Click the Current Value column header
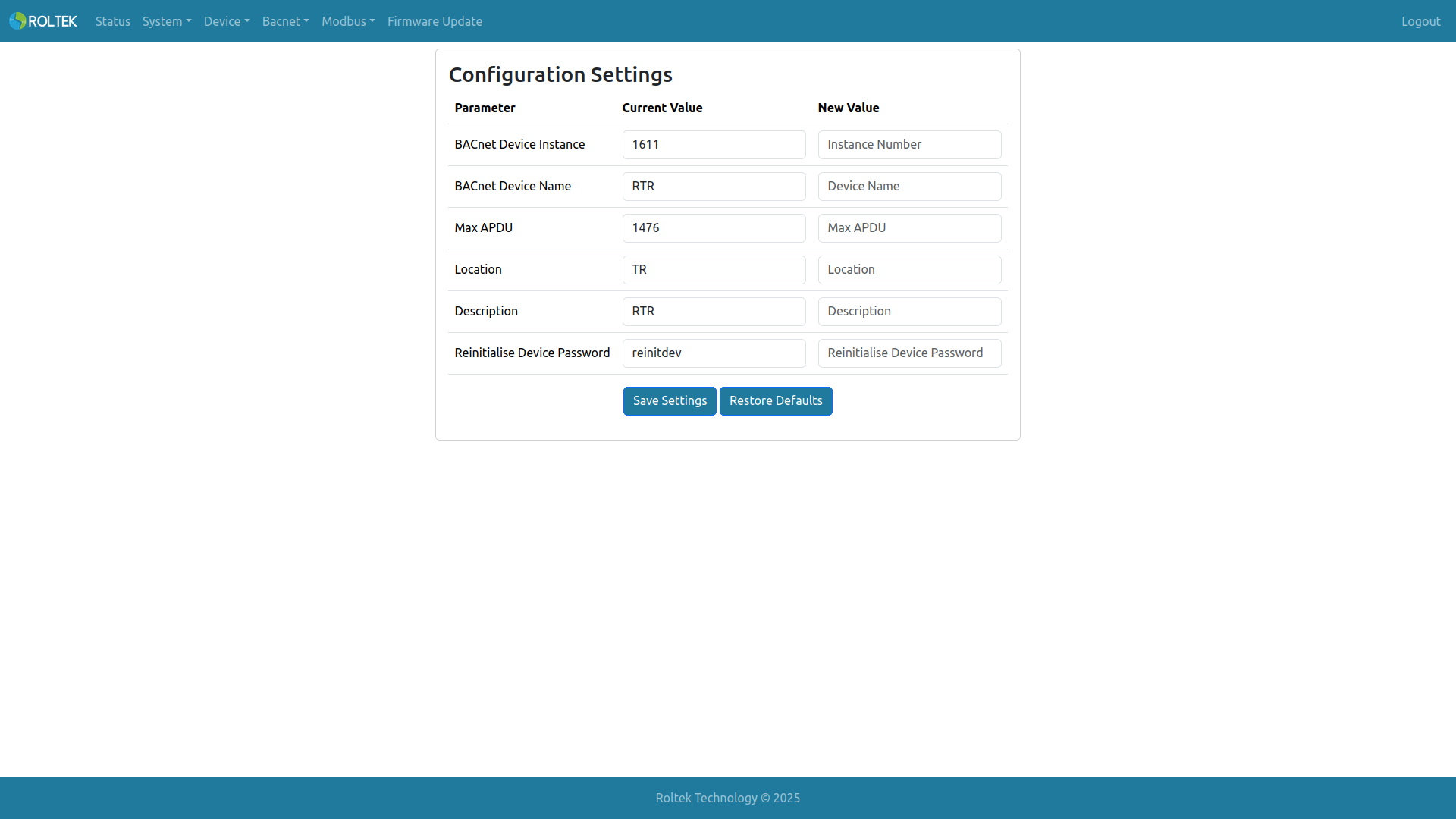Screen dimensions: 1456x819 coord(662,108)
